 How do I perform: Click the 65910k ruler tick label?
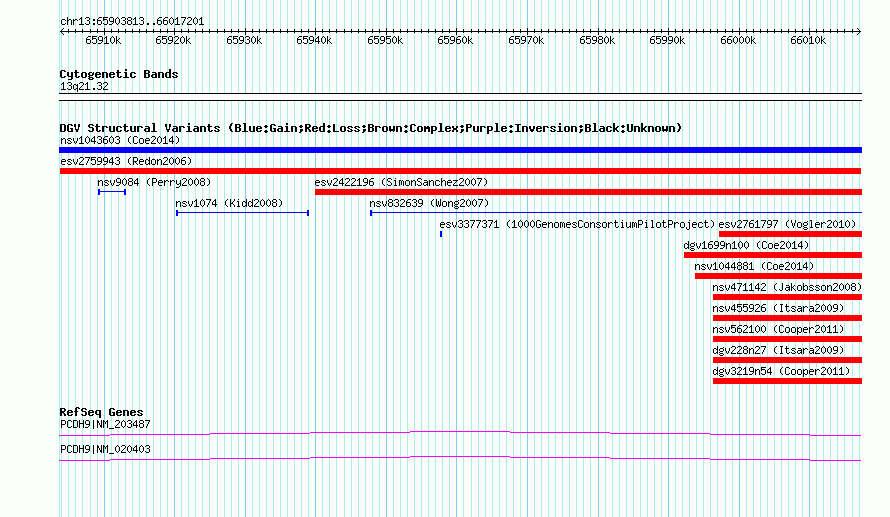[x=103, y=41]
